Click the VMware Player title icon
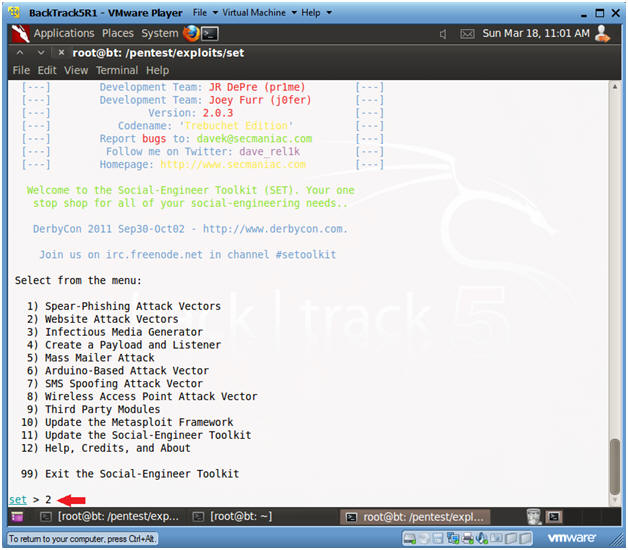Image resolution: width=628 pixels, height=550 pixels. [x=14, y=12]
